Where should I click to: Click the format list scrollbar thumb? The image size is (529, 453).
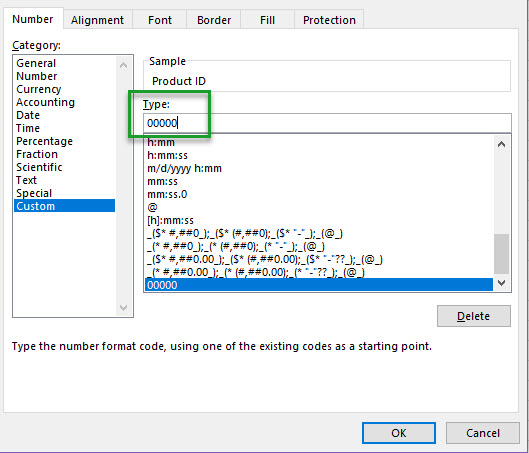click(501, 254)
